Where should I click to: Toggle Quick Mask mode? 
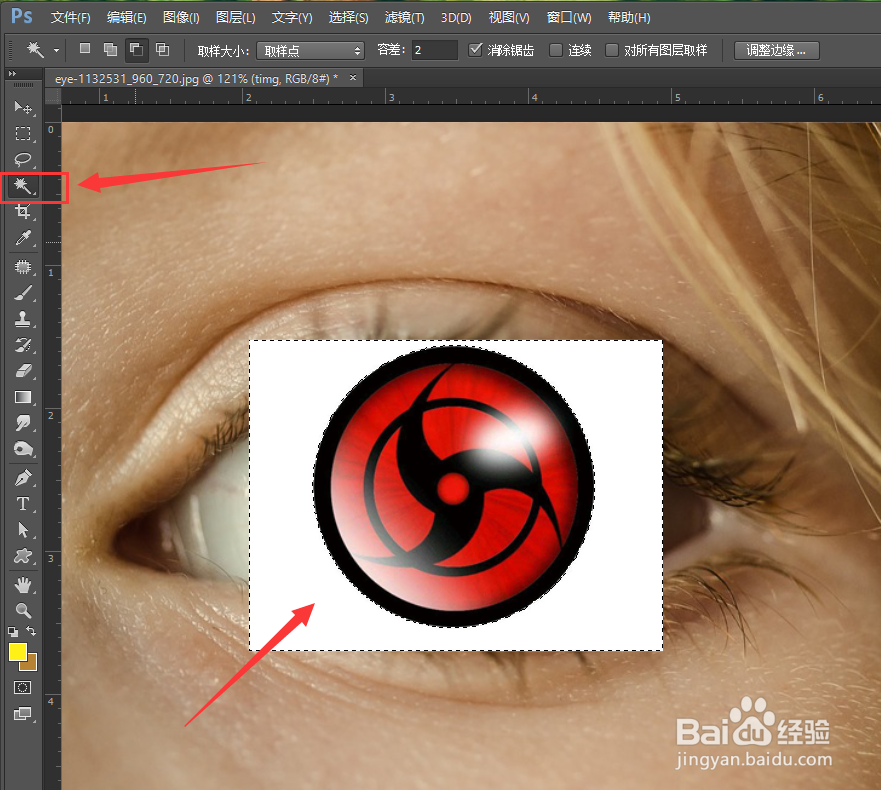coord(22,688)
